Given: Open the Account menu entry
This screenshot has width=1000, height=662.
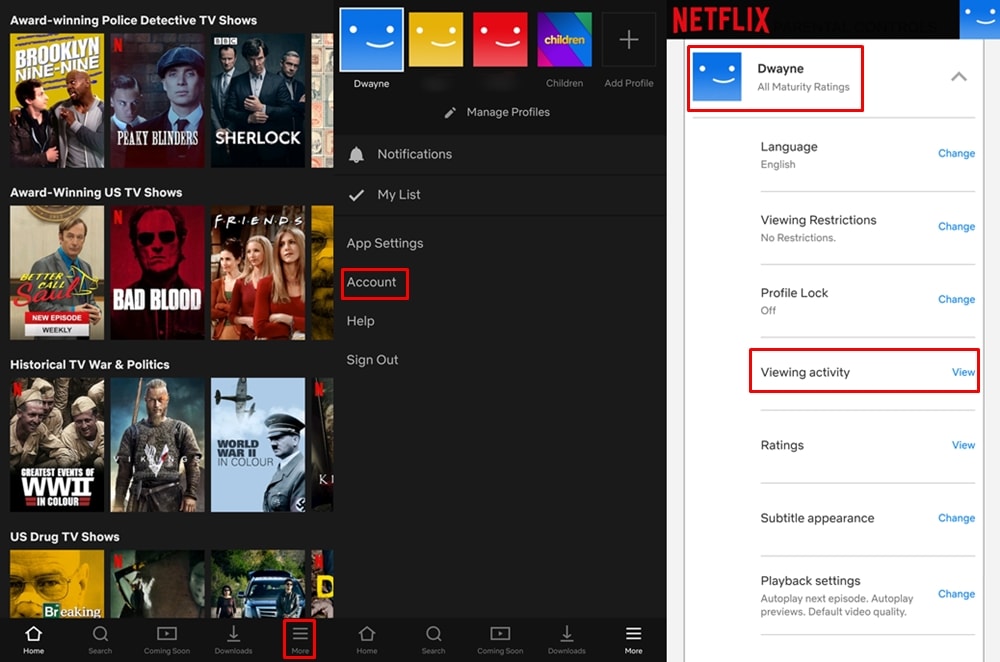Looking at the screenshot, I should coord(371,282).
